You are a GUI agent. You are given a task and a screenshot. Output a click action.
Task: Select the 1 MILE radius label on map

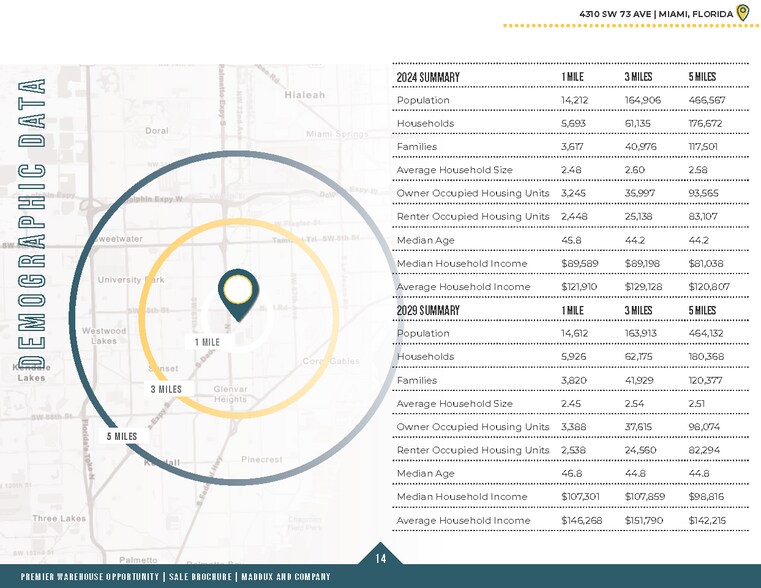click(x=207, y=342)
